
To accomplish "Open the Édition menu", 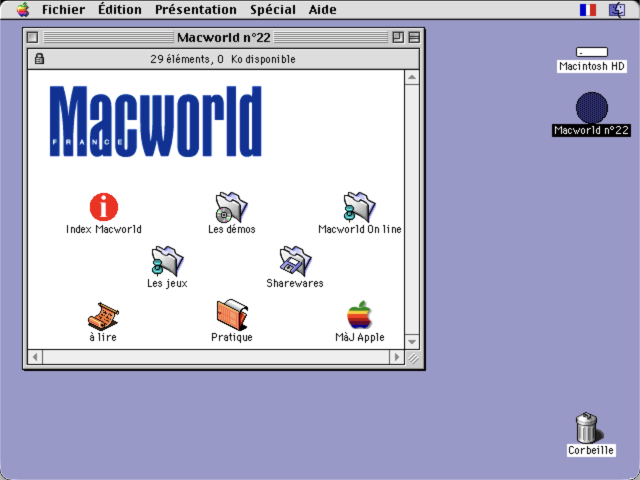I will coord(120,9).
